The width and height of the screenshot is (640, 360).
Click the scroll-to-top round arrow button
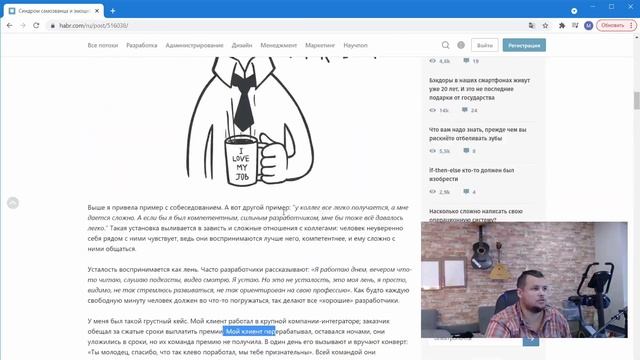[x=13, y=203]
